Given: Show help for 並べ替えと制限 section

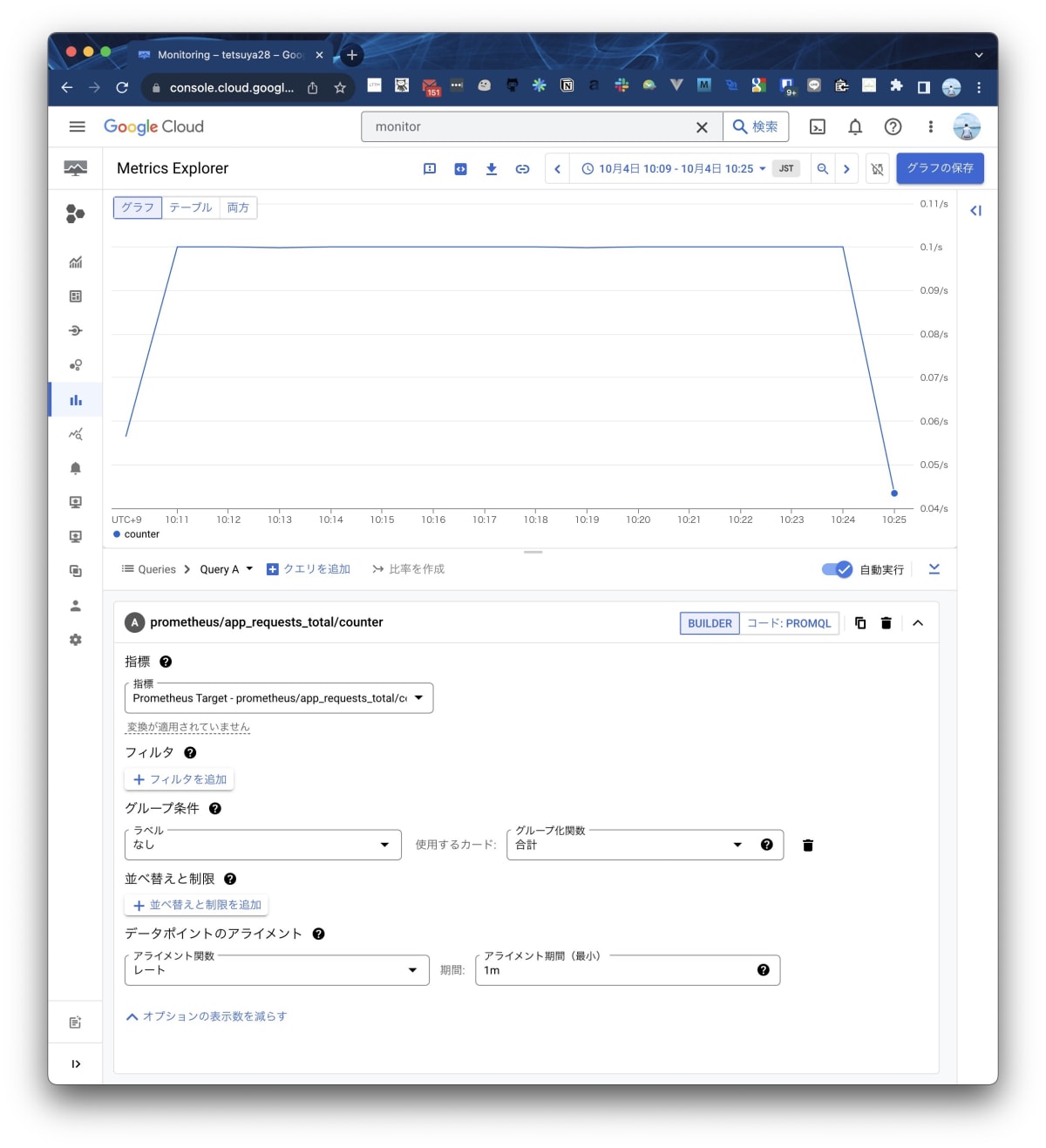Looking at the screenshot, I should [x=230, y=879].
